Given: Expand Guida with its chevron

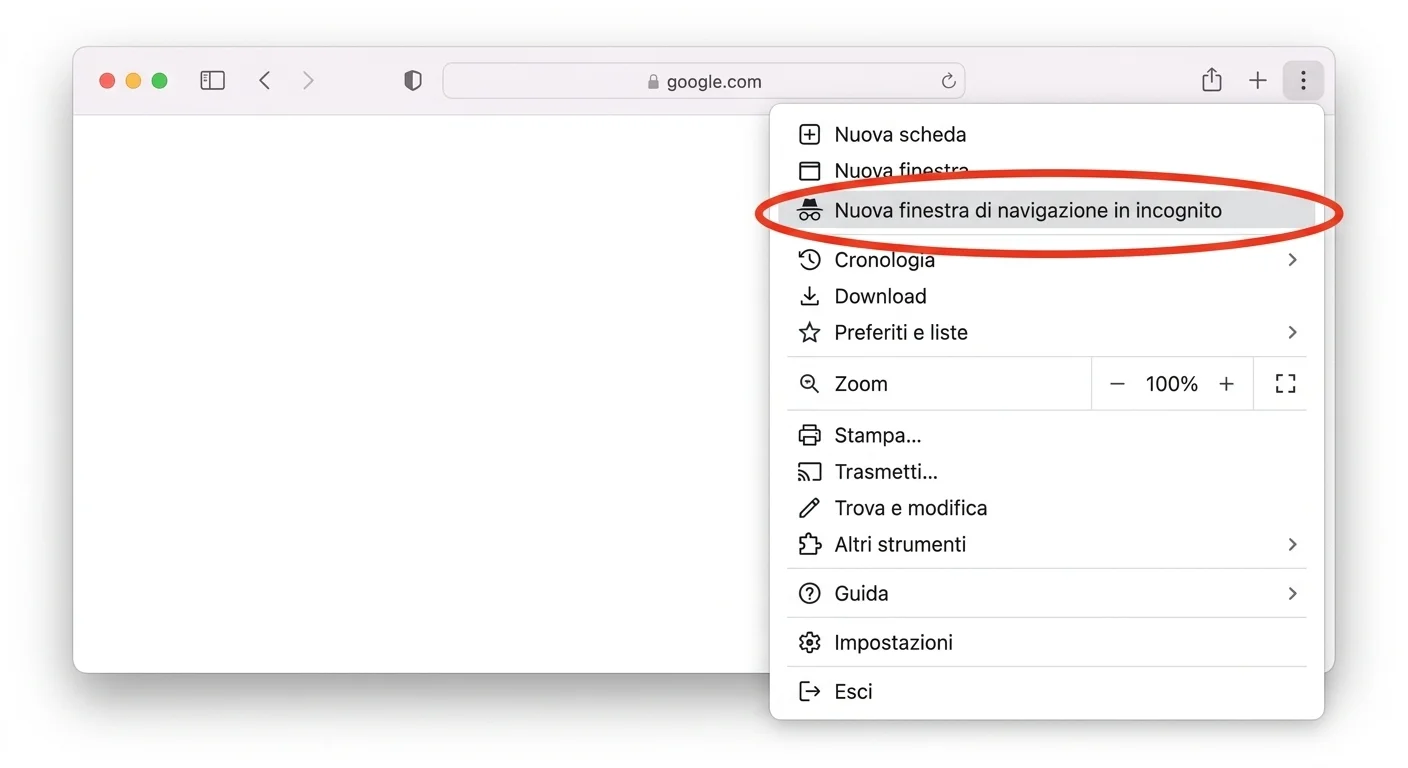Looking at the screenshot, I should [1292, 594].
